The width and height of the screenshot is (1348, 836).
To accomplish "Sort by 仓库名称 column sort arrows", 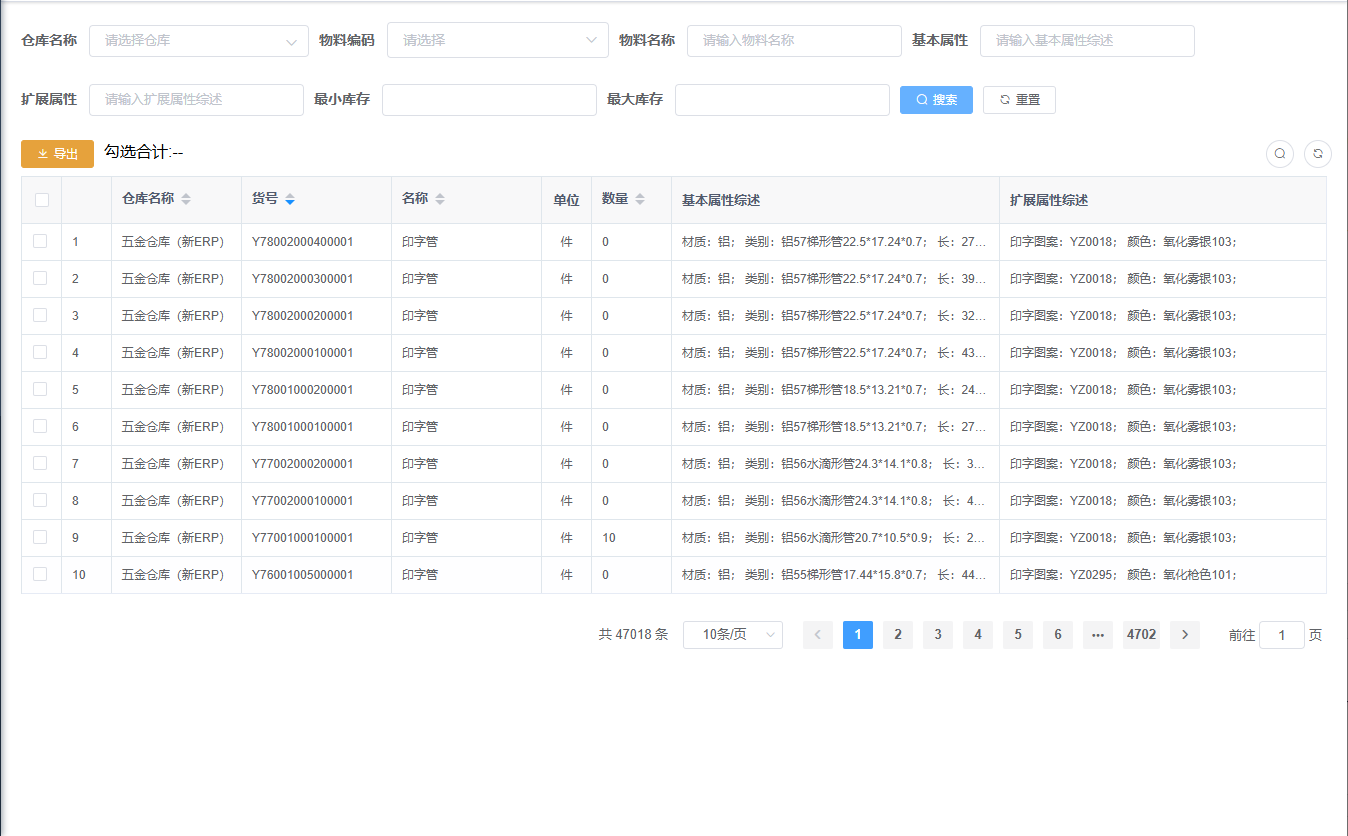I will pos(186,200).
